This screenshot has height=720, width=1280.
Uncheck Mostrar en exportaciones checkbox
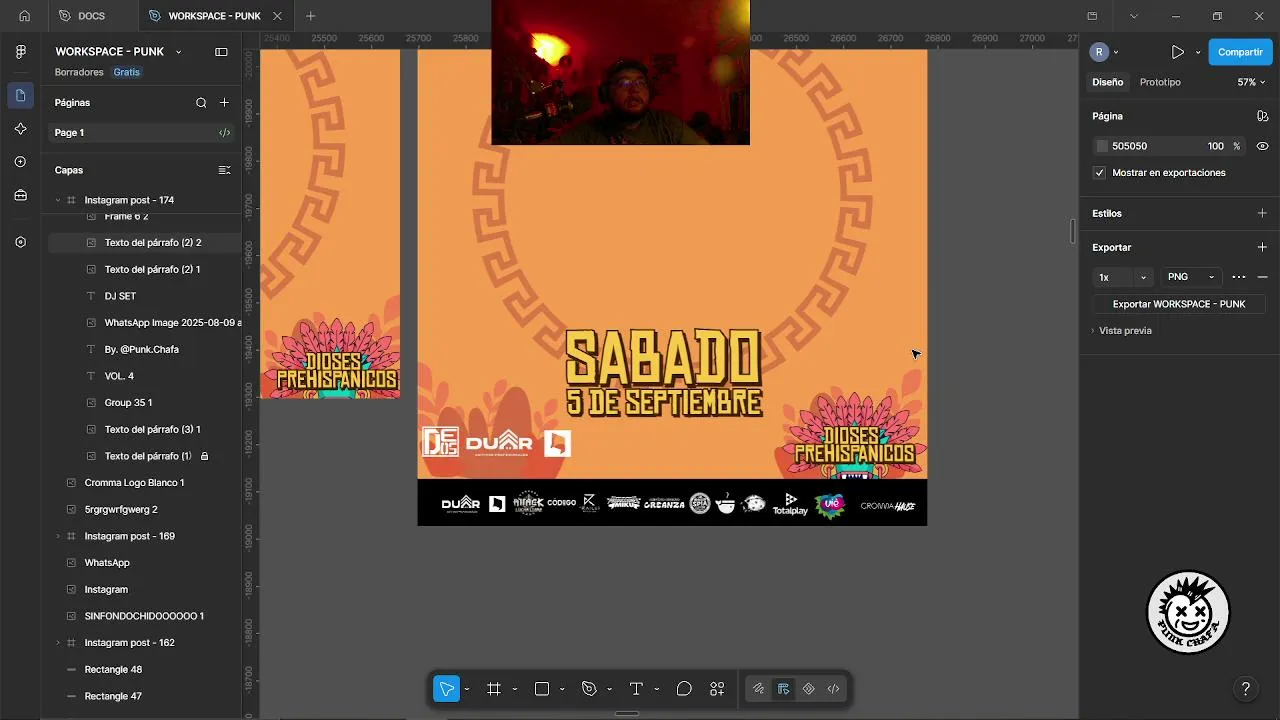(x=1100, y=173)
